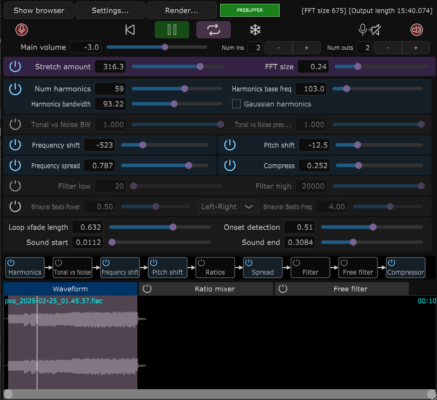Select Spread module in the chain
Viewport: 437px width, 400px height.
click(x=263, y=268)
